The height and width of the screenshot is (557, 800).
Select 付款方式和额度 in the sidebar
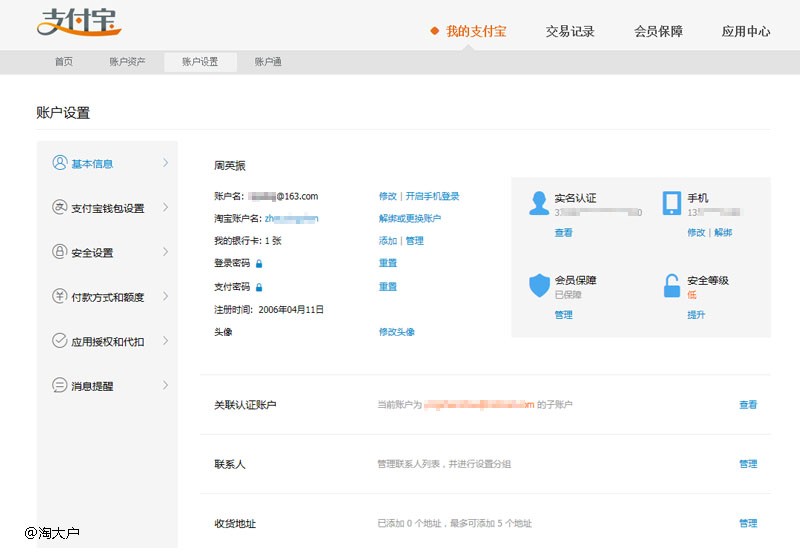(x=108, y=297)
